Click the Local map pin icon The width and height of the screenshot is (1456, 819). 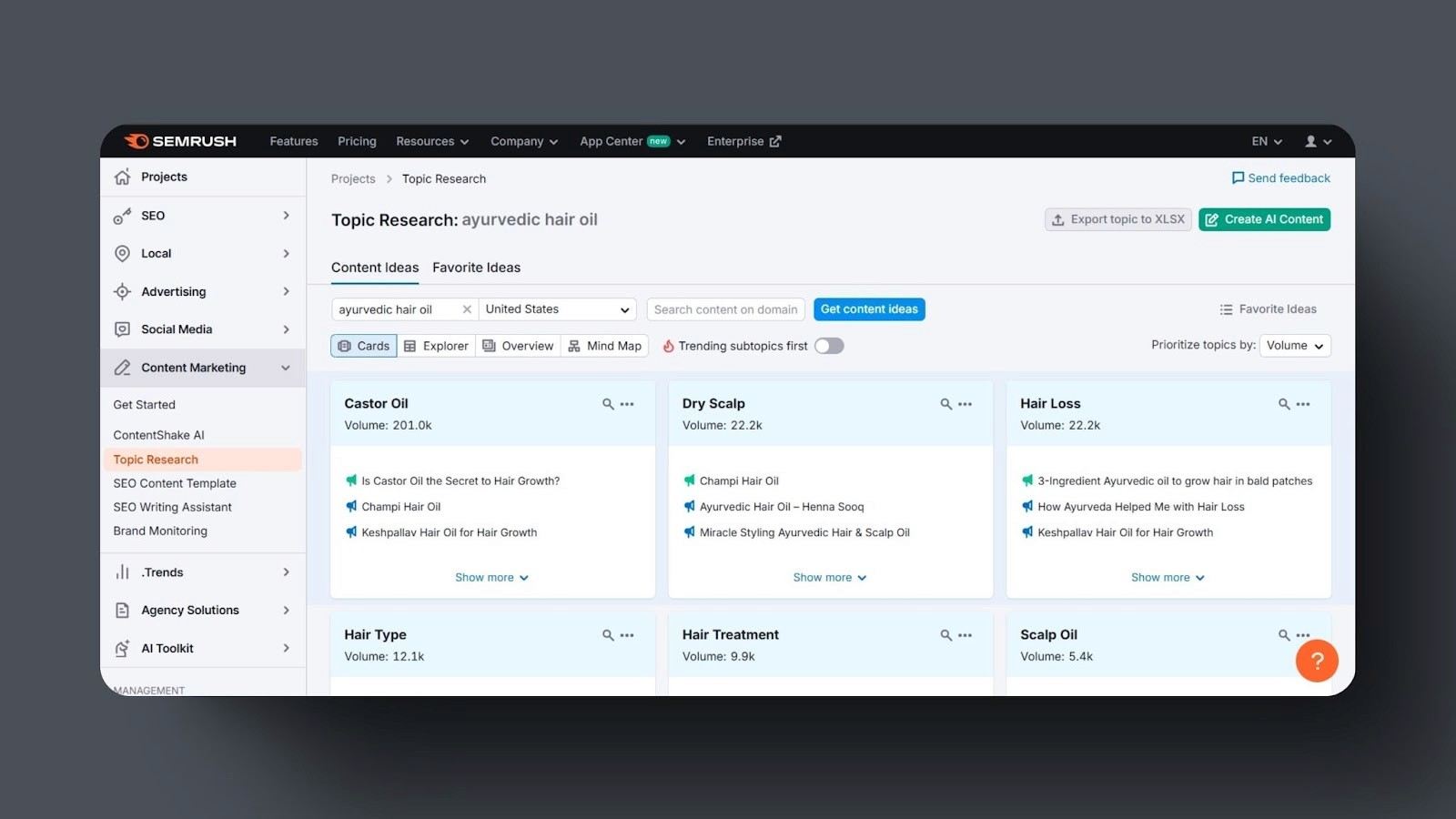[x=122, y=253]
